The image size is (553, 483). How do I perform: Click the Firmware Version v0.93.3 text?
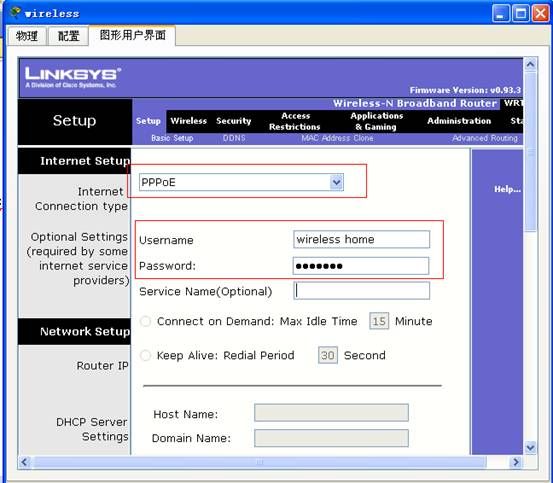(x=465, y=90)
